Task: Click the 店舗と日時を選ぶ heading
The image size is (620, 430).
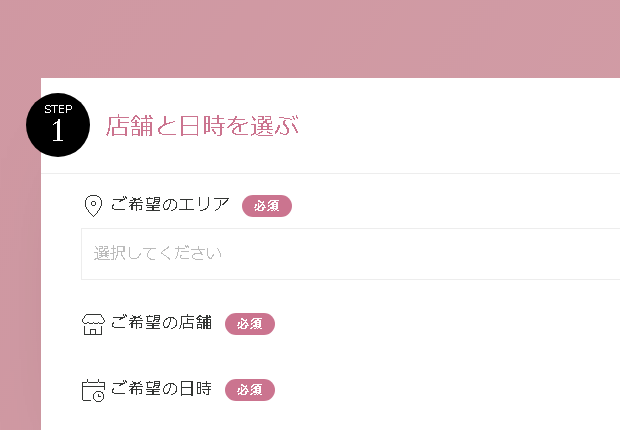Action: tap(202, 126)
